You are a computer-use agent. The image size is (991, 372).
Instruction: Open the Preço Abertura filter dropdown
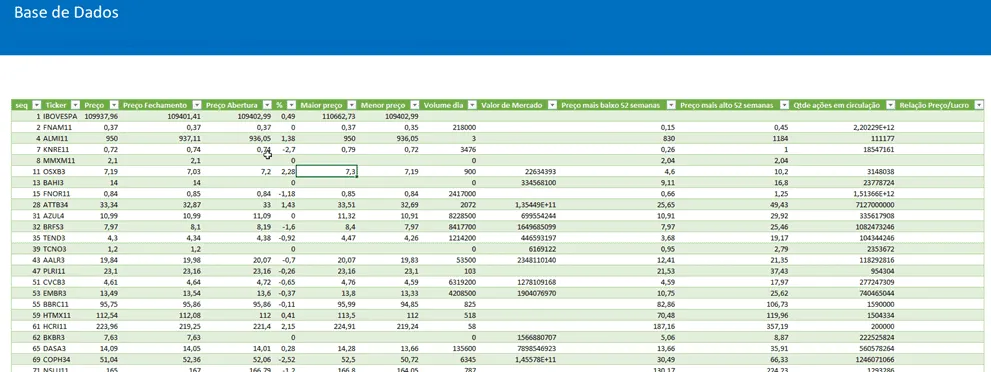click(267, 105)
